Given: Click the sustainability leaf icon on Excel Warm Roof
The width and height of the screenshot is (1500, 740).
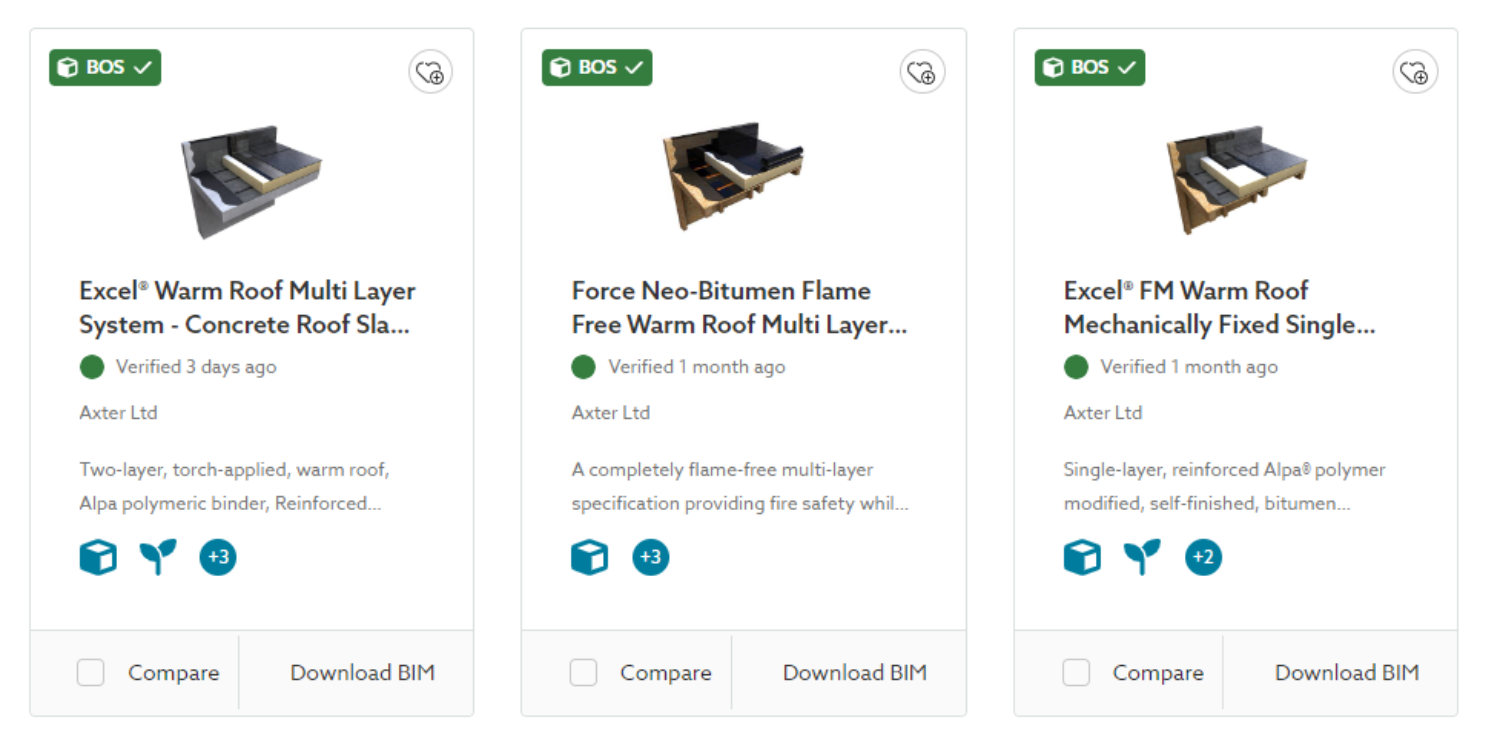Looking at the screenshot, I should coord(157,557).
